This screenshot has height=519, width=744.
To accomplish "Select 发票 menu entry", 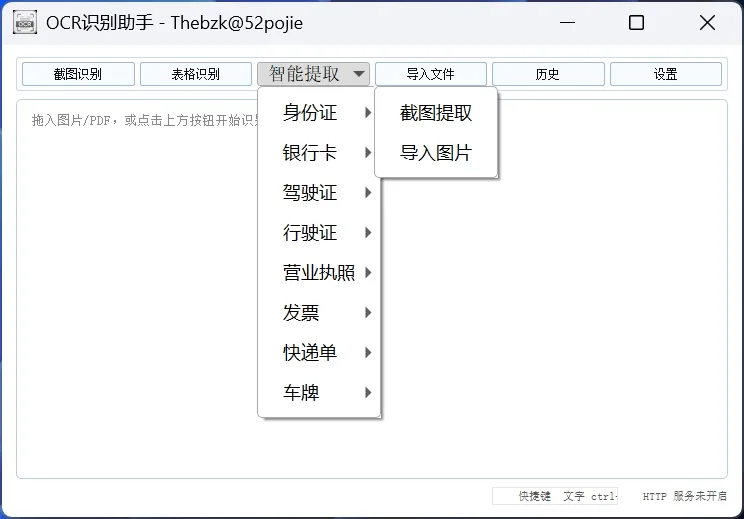I will click(319, 313).
